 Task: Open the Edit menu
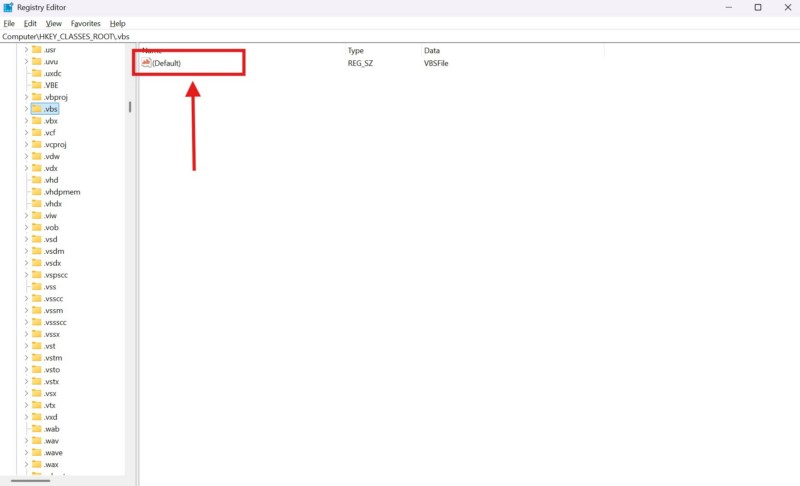(30, 23)
